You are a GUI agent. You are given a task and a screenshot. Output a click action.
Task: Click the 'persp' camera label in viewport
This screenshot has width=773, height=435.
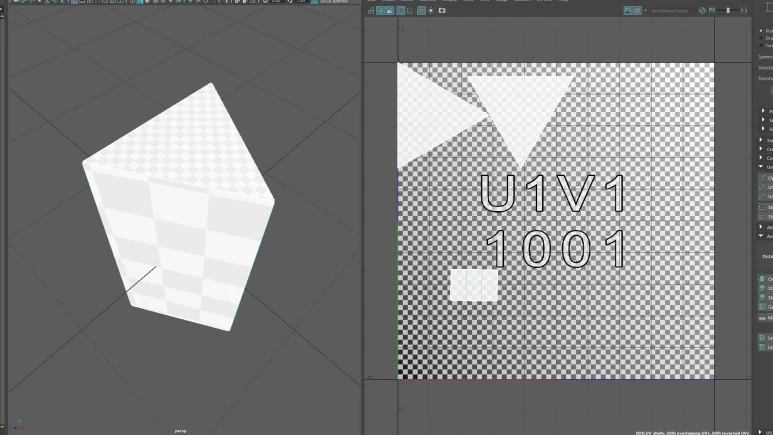[180, 431]
